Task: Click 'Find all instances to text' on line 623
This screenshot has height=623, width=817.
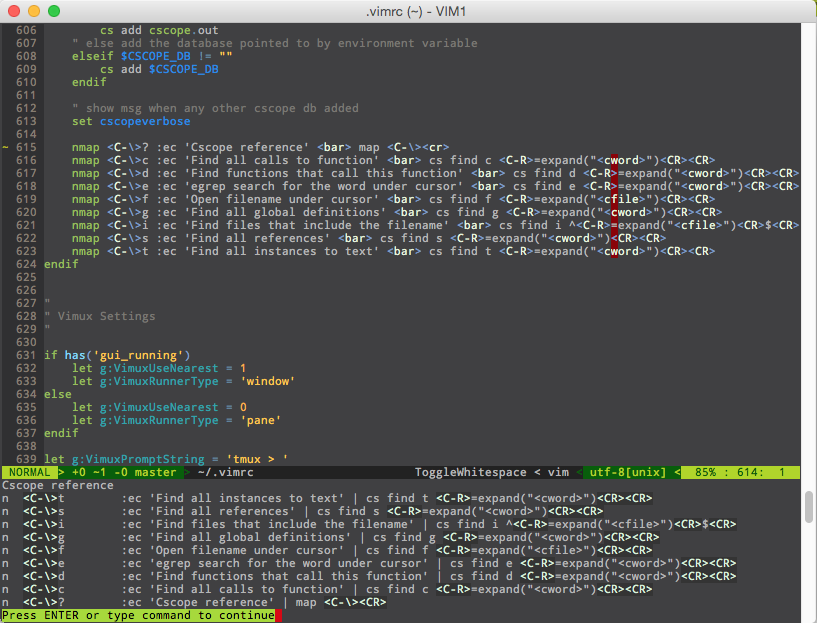Action: pos(281,252)
